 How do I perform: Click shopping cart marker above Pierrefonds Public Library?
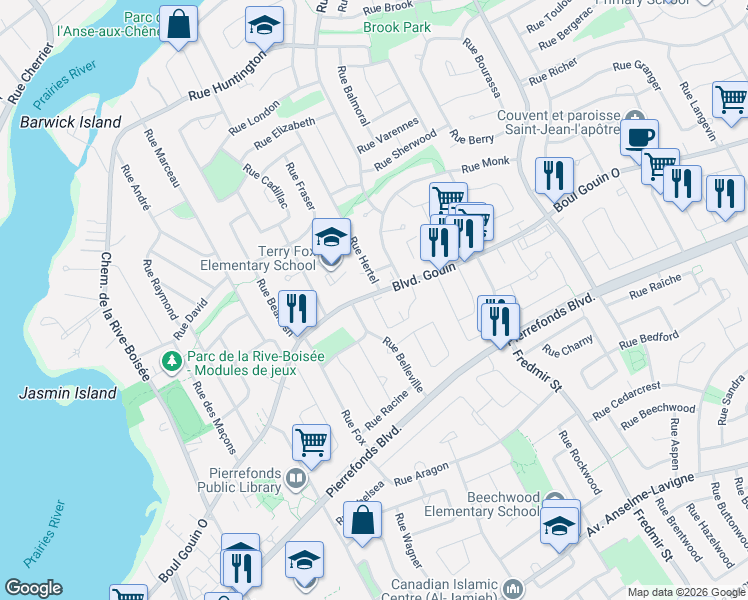312,443
